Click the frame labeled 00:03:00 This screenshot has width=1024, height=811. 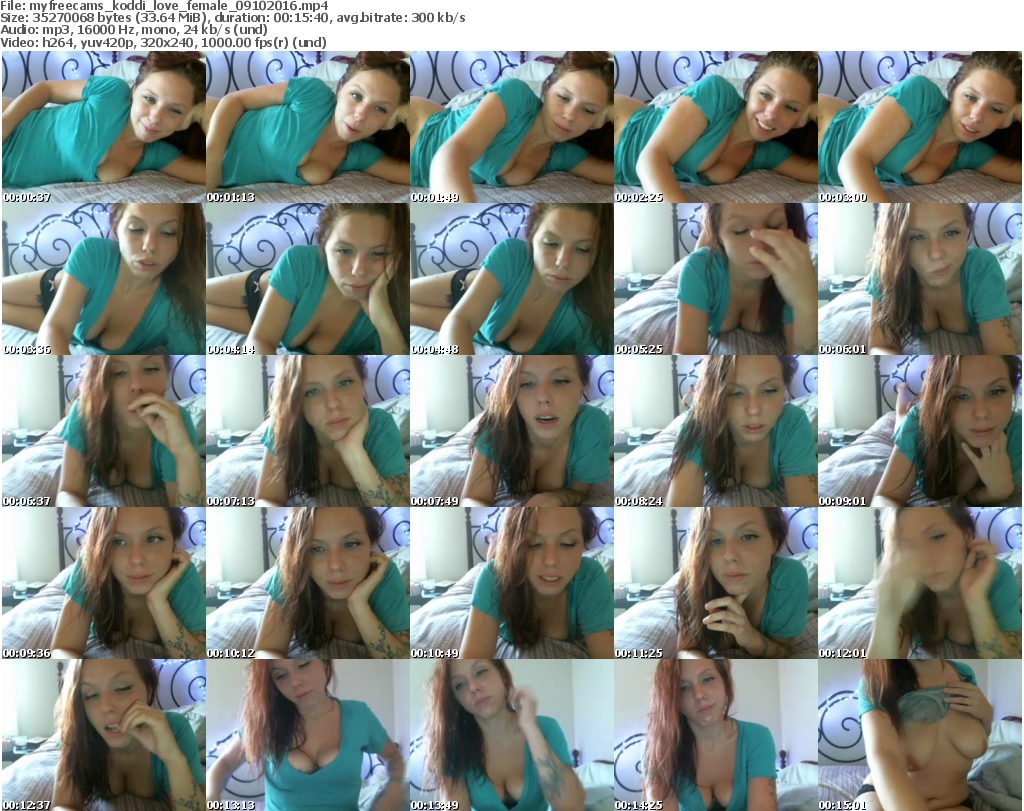point(920,127)
